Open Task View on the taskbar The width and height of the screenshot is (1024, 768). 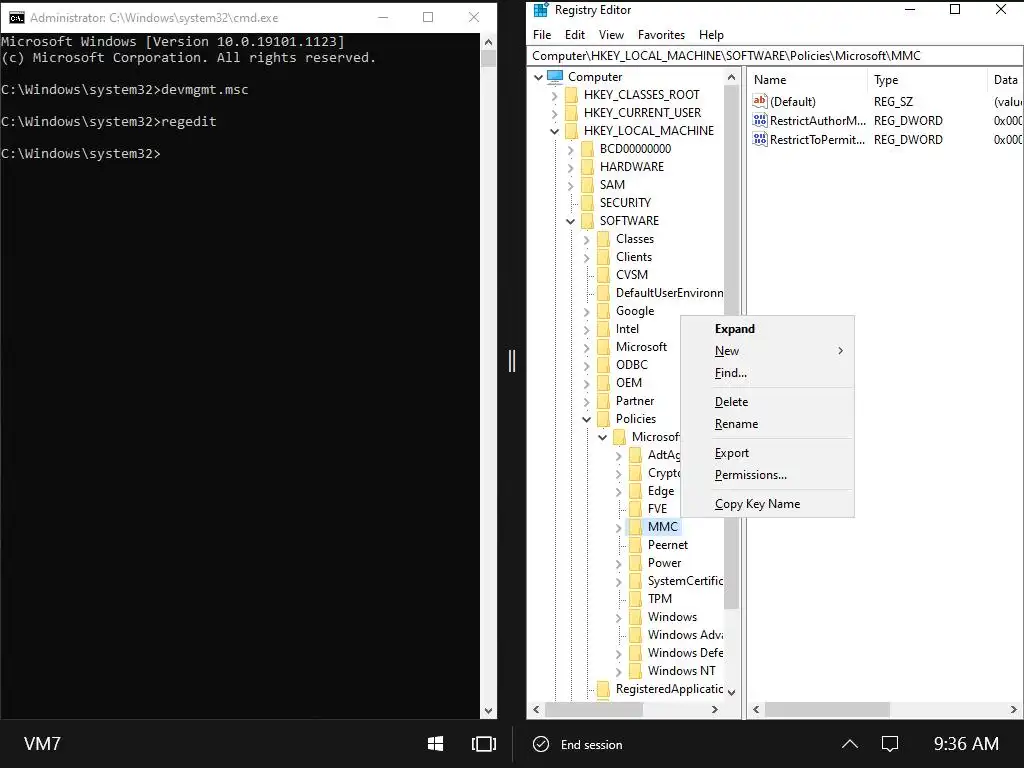[x=483, y=744]
